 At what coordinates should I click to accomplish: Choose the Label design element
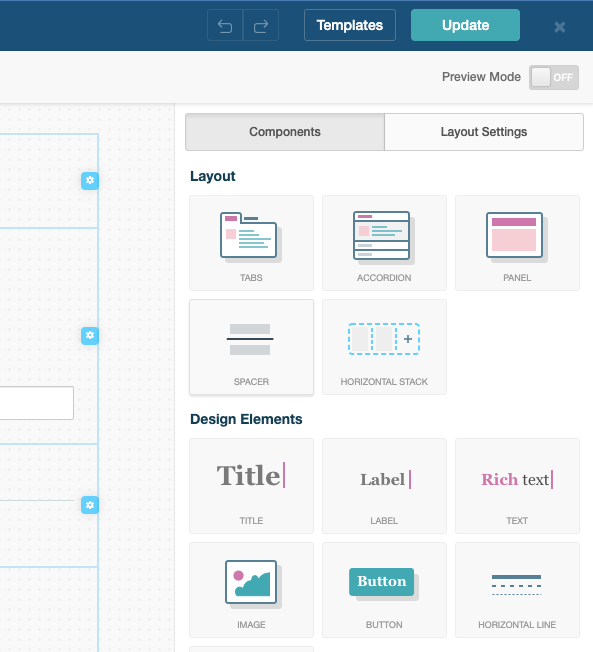384,486
